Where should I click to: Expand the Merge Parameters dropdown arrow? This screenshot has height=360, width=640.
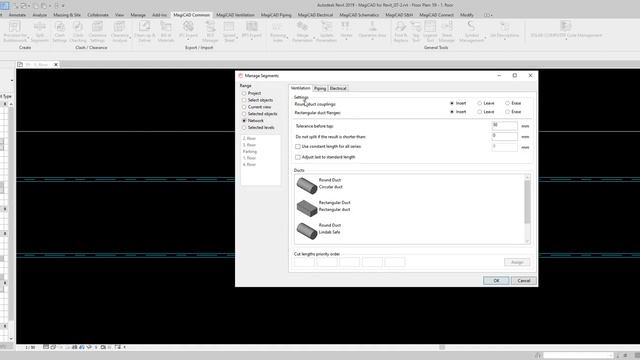click(x=314, y=38)
